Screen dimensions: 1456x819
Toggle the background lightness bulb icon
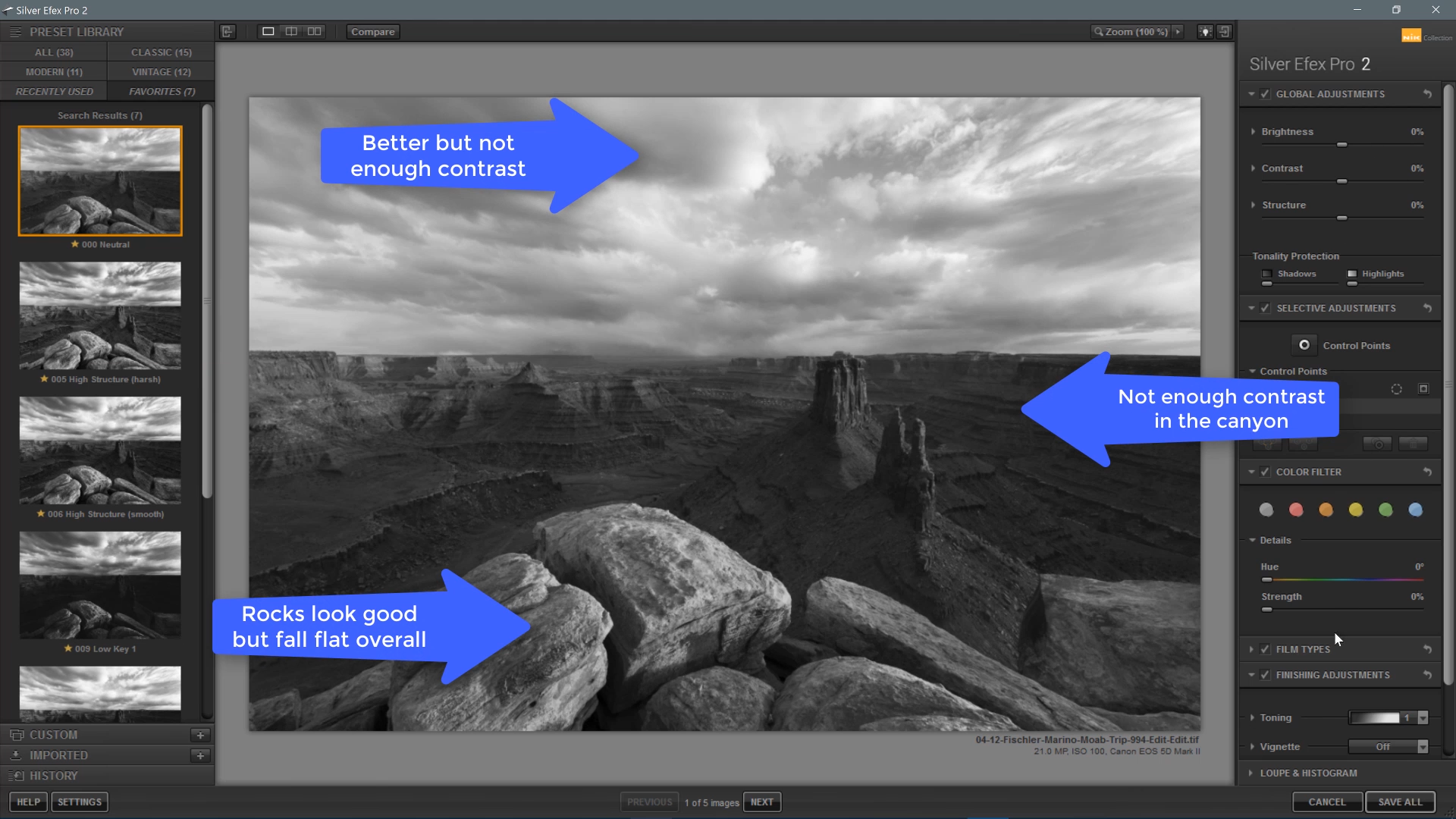(x=1205, y=31)
